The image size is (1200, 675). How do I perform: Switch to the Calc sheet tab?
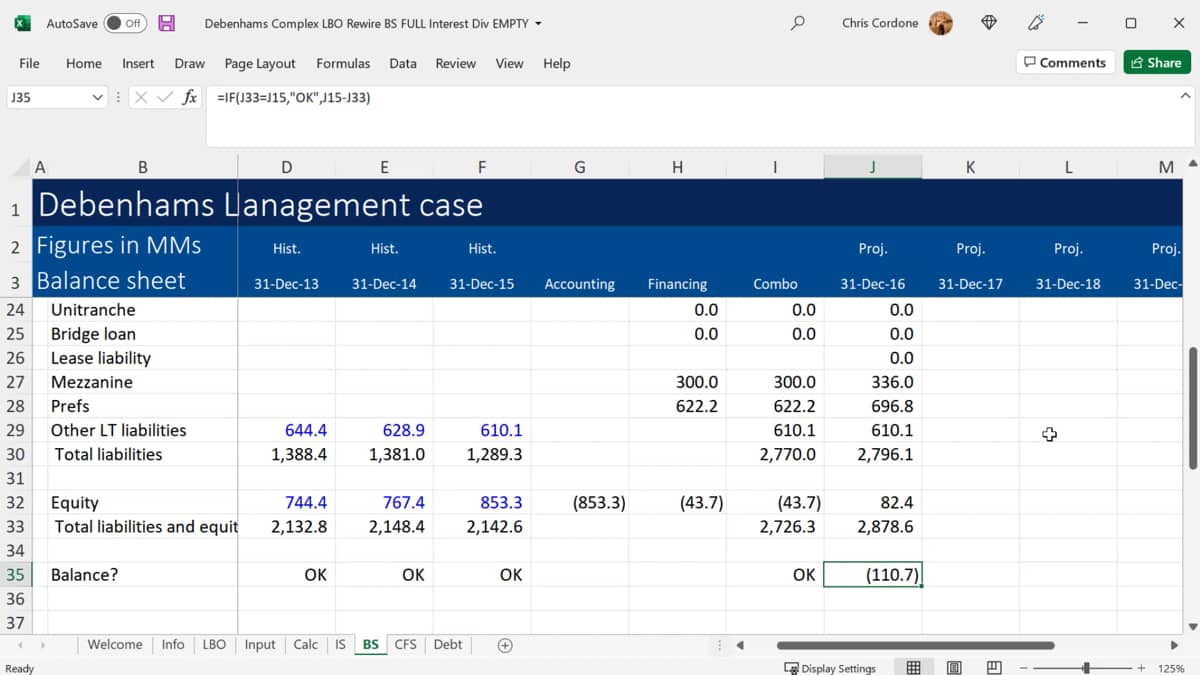pos(306,645)
